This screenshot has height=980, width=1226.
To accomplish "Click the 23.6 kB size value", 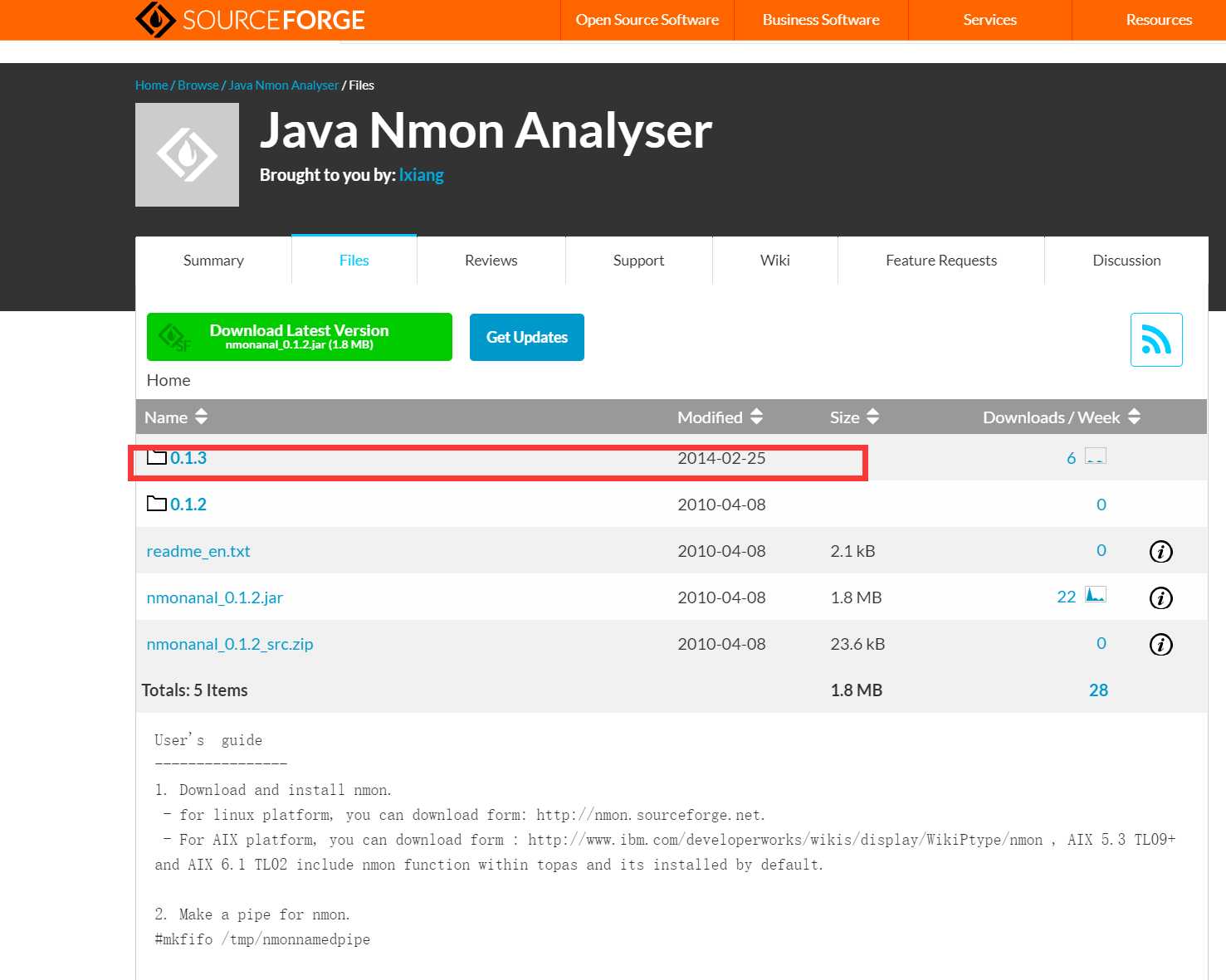I will pos(857,644).
